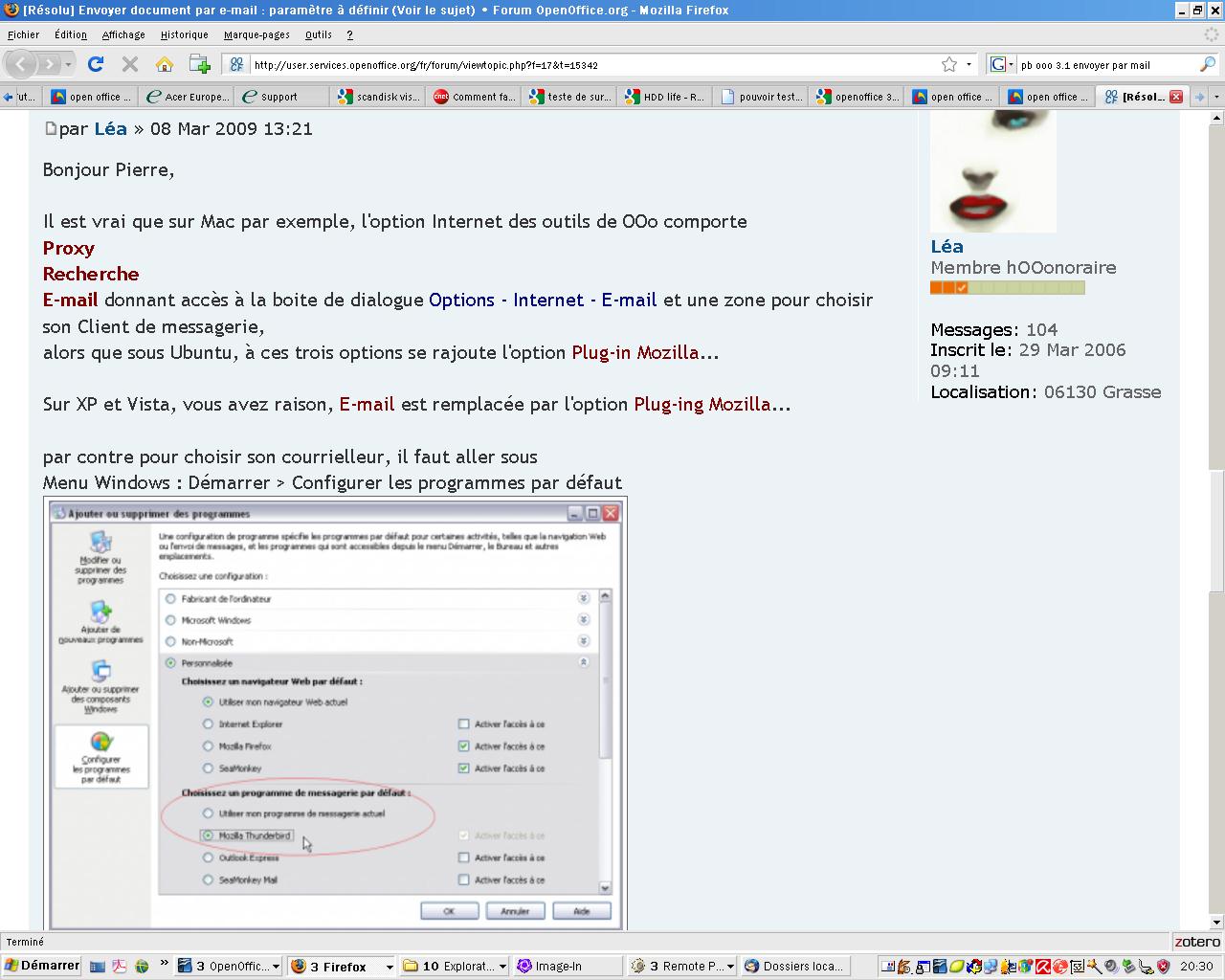Expand the Firefox taskbar group arrow

[x=390, y=967]
